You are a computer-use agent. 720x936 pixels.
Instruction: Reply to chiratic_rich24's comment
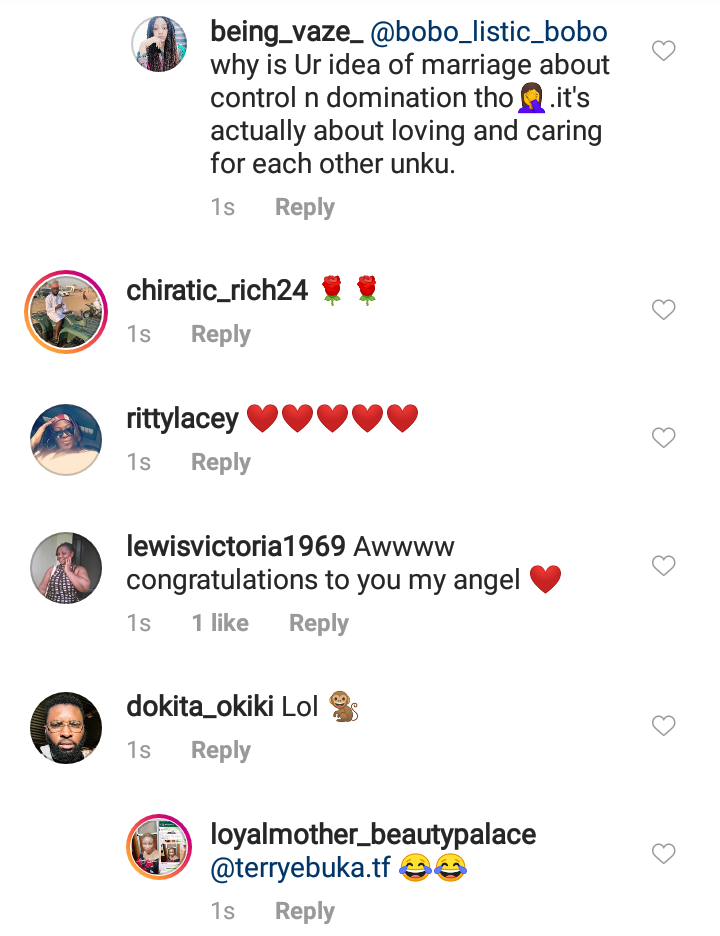(x=221, y=335)
